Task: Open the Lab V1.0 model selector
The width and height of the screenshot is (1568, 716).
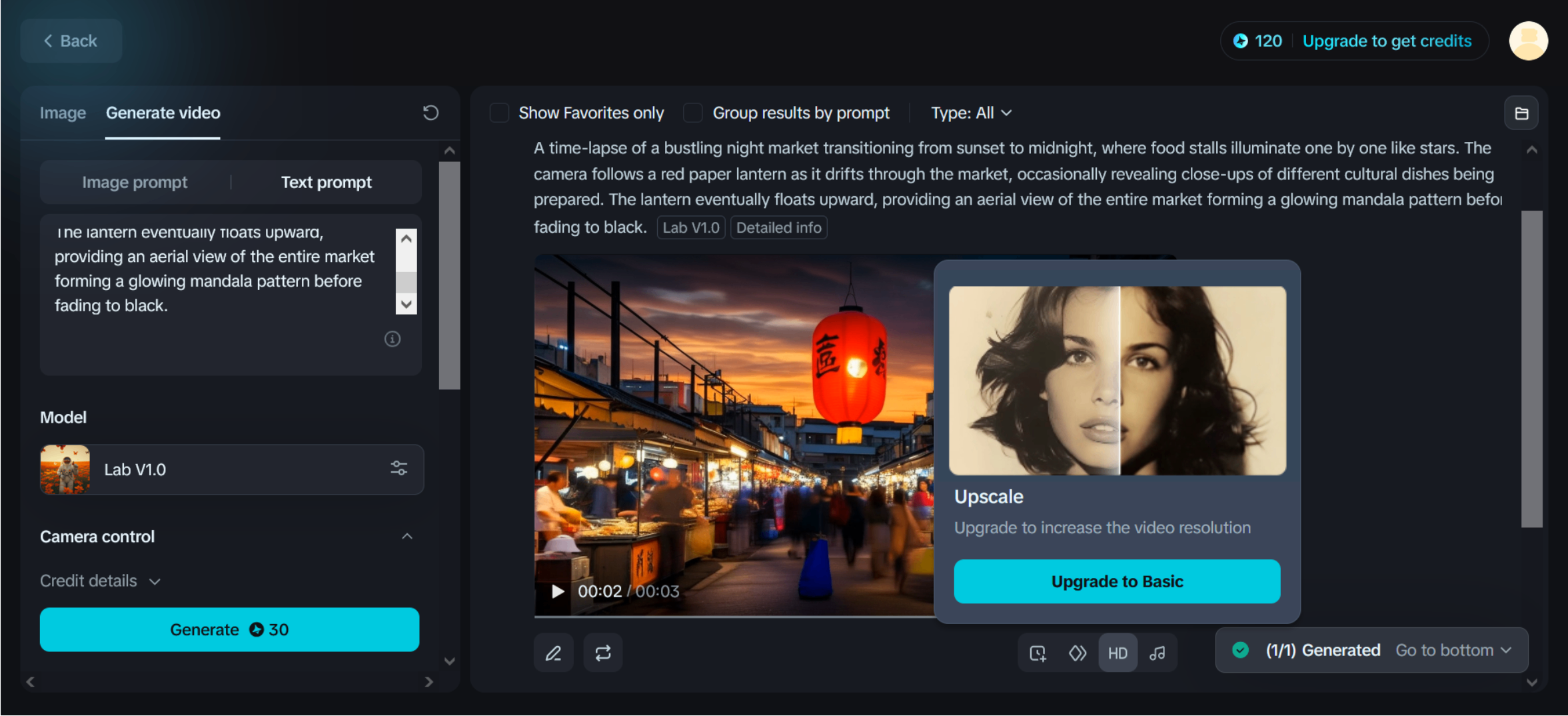Action: 231,469
